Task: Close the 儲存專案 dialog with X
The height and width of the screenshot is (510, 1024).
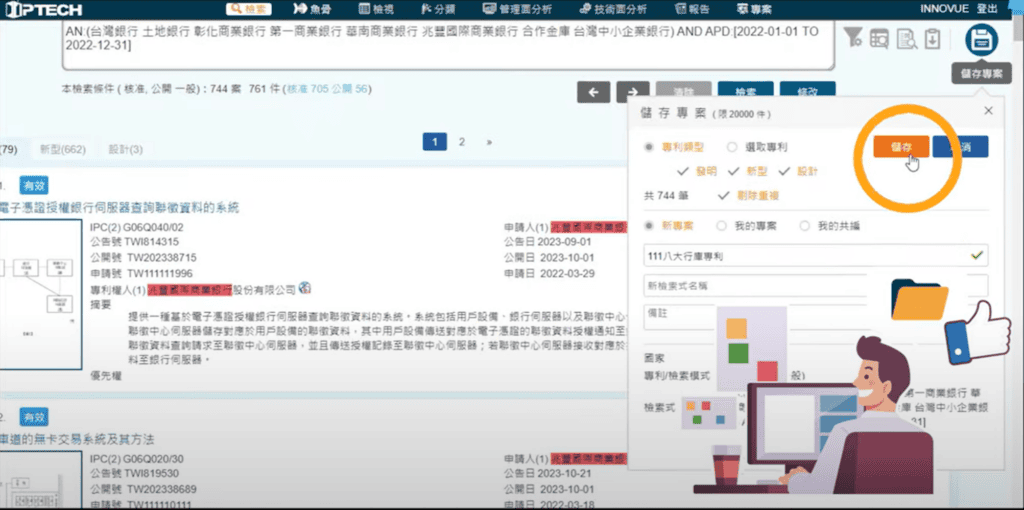Action: (x=988, y=111)
